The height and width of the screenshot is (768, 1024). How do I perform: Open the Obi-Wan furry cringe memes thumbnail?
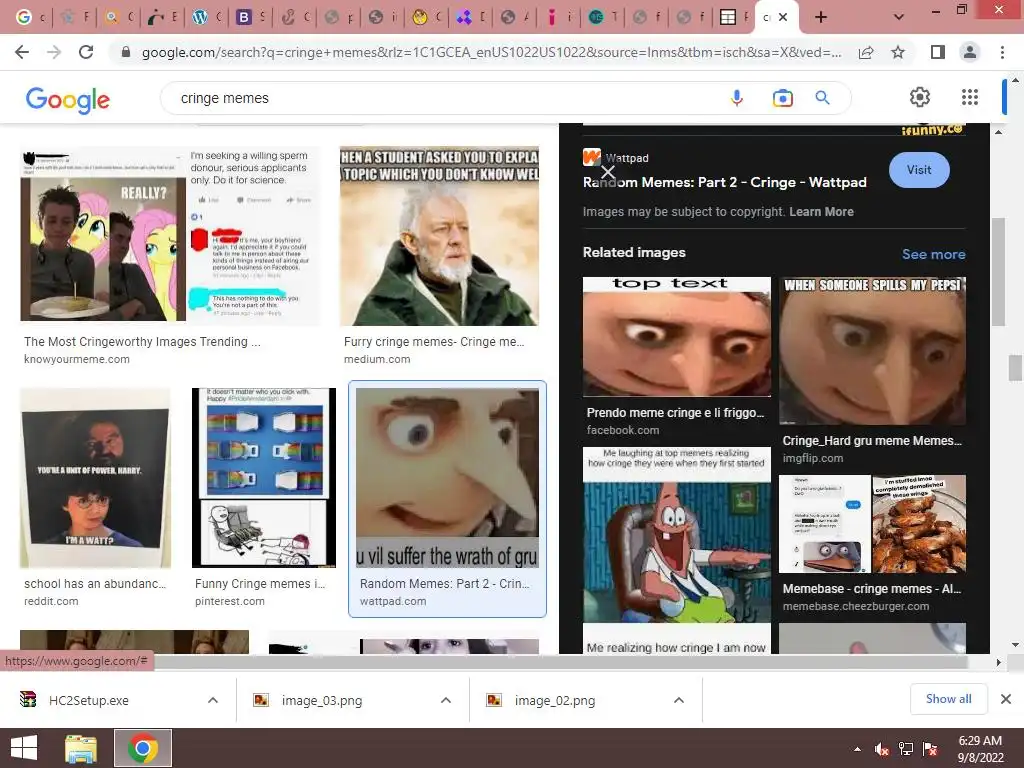pos(440,236)
